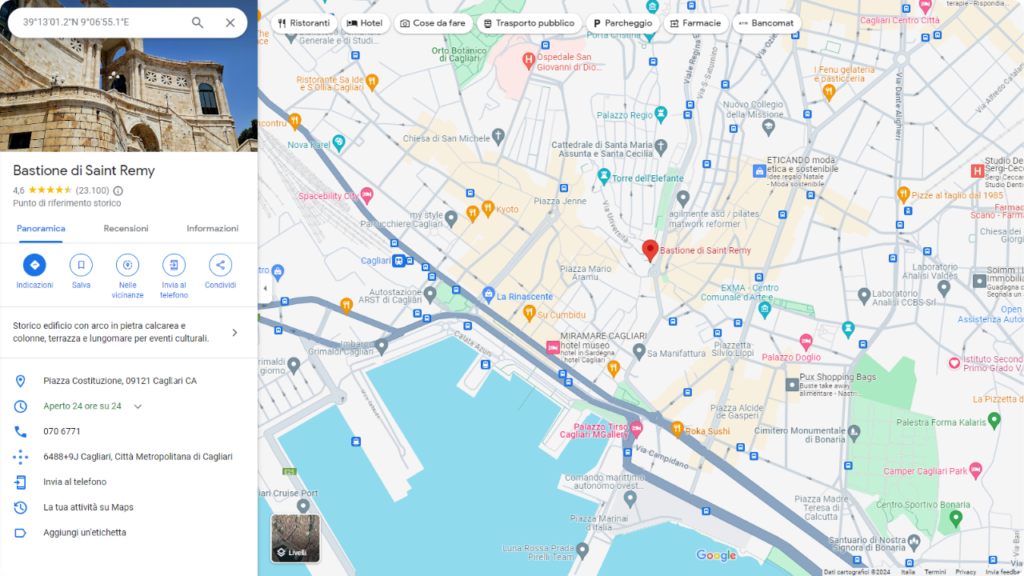
Task: Click the Autostazione ARST di Cagliari marker
Action: (x=430, y=294)
